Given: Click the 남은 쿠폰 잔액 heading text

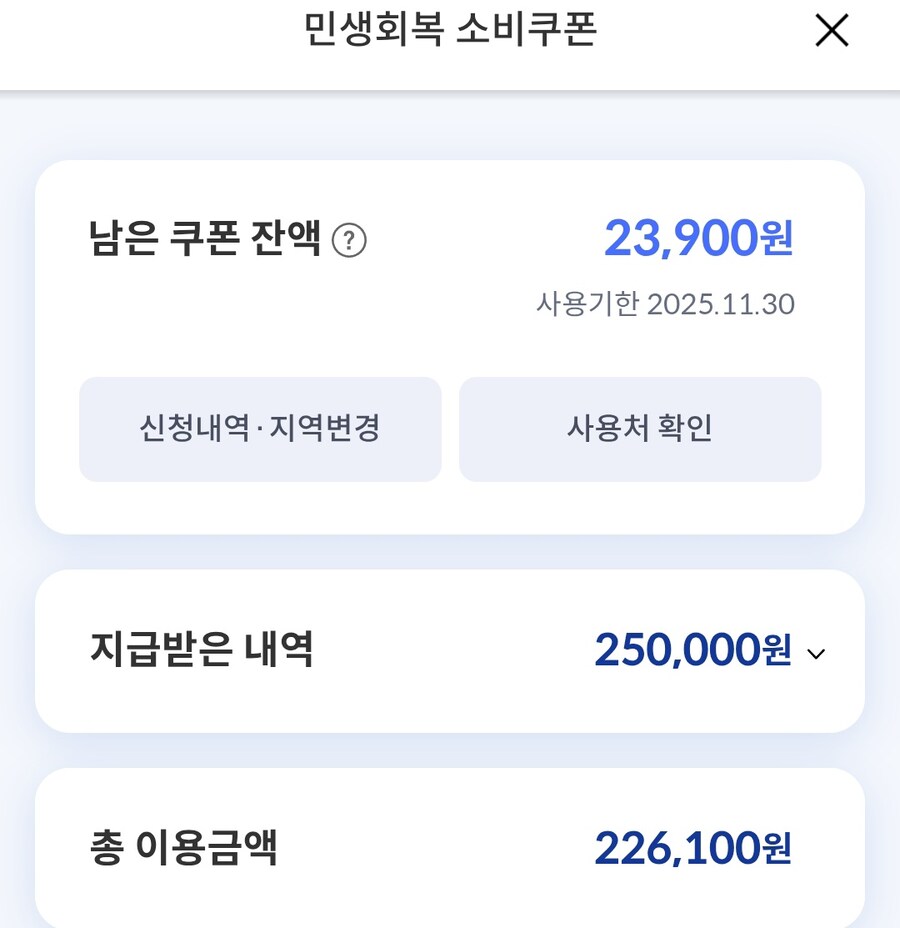Looking at the screenshot, I should point(205,240).
